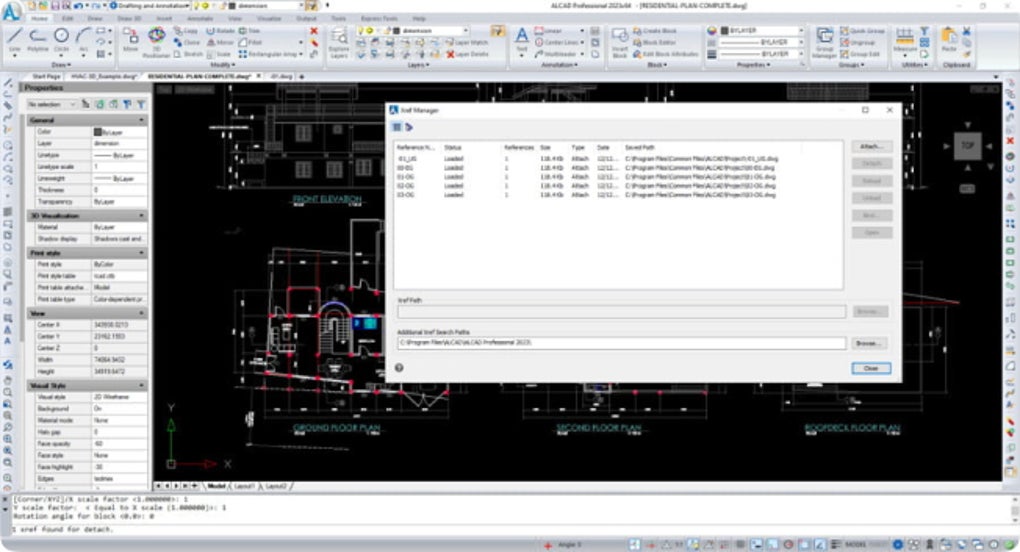Click the list view icon in Xref Manager

tap(397, 127)
